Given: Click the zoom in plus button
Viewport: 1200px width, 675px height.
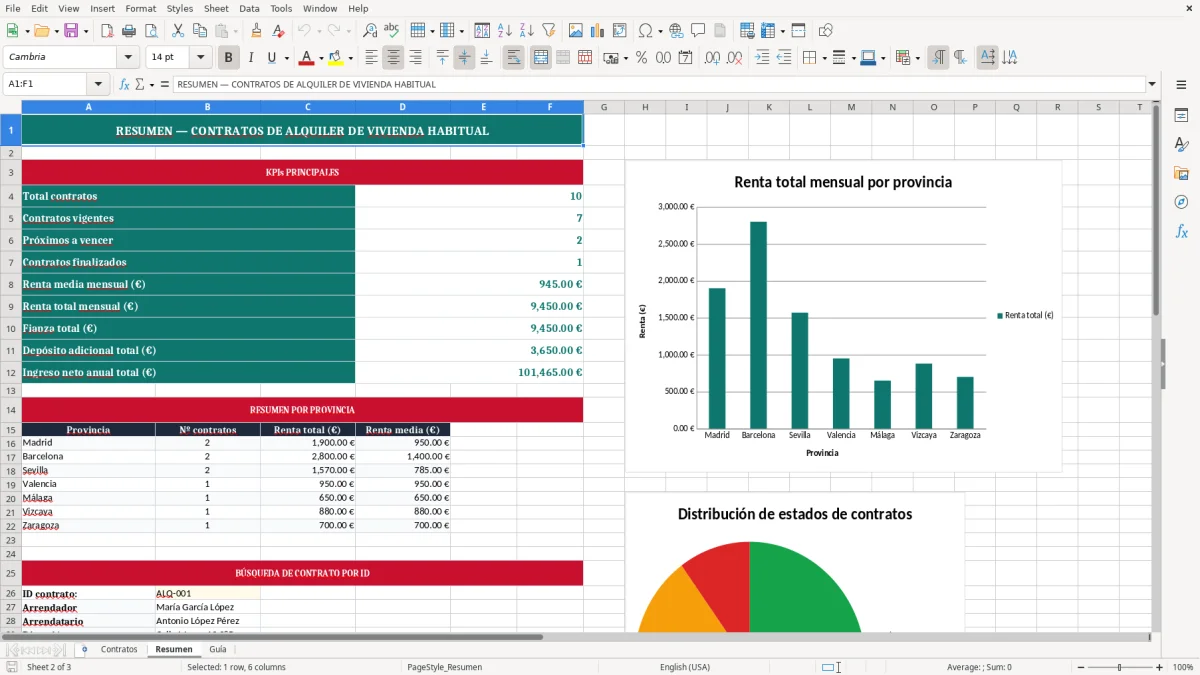Looking at the screenshot, I should tap(1160, 667).
